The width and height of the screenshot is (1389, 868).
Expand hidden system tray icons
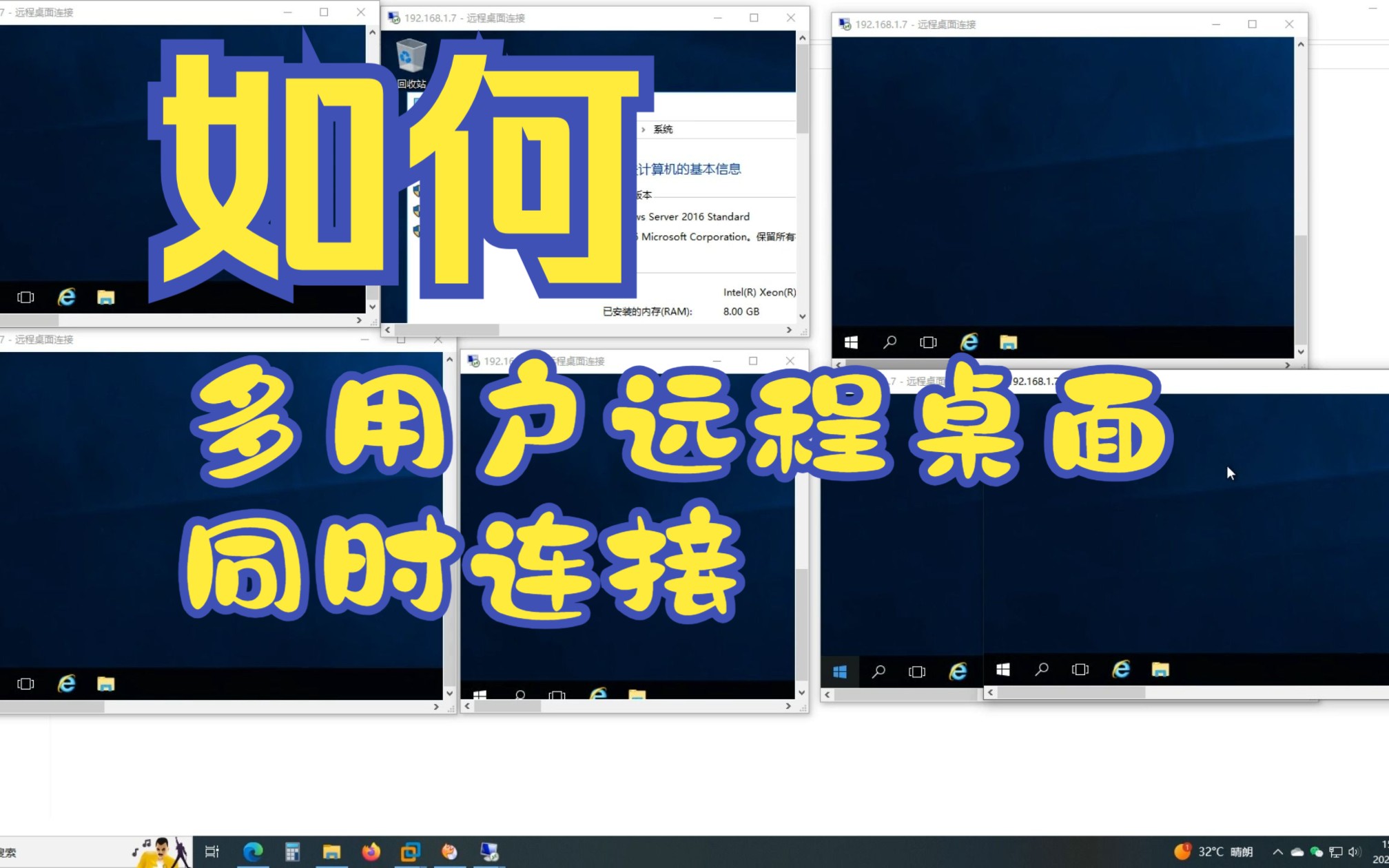point(1278,852)
